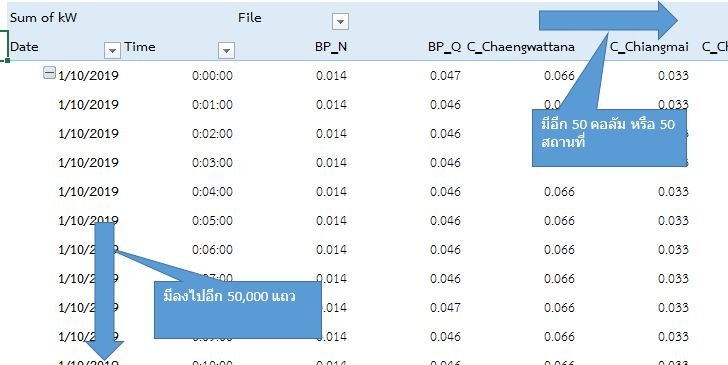Select the C_Chiangmai column header
The width and height of the screenshot is (728, 365).
[x=649, y=47]
